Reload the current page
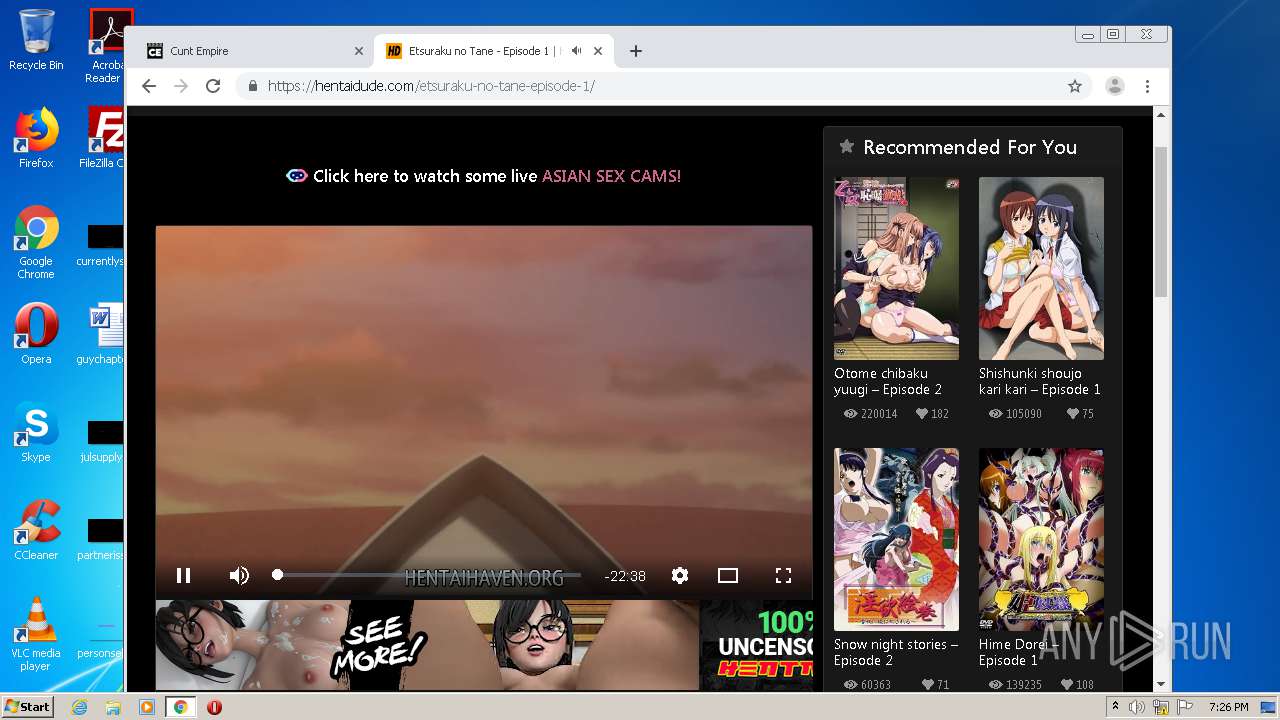The image size is (1280, 720). [213, 86]
